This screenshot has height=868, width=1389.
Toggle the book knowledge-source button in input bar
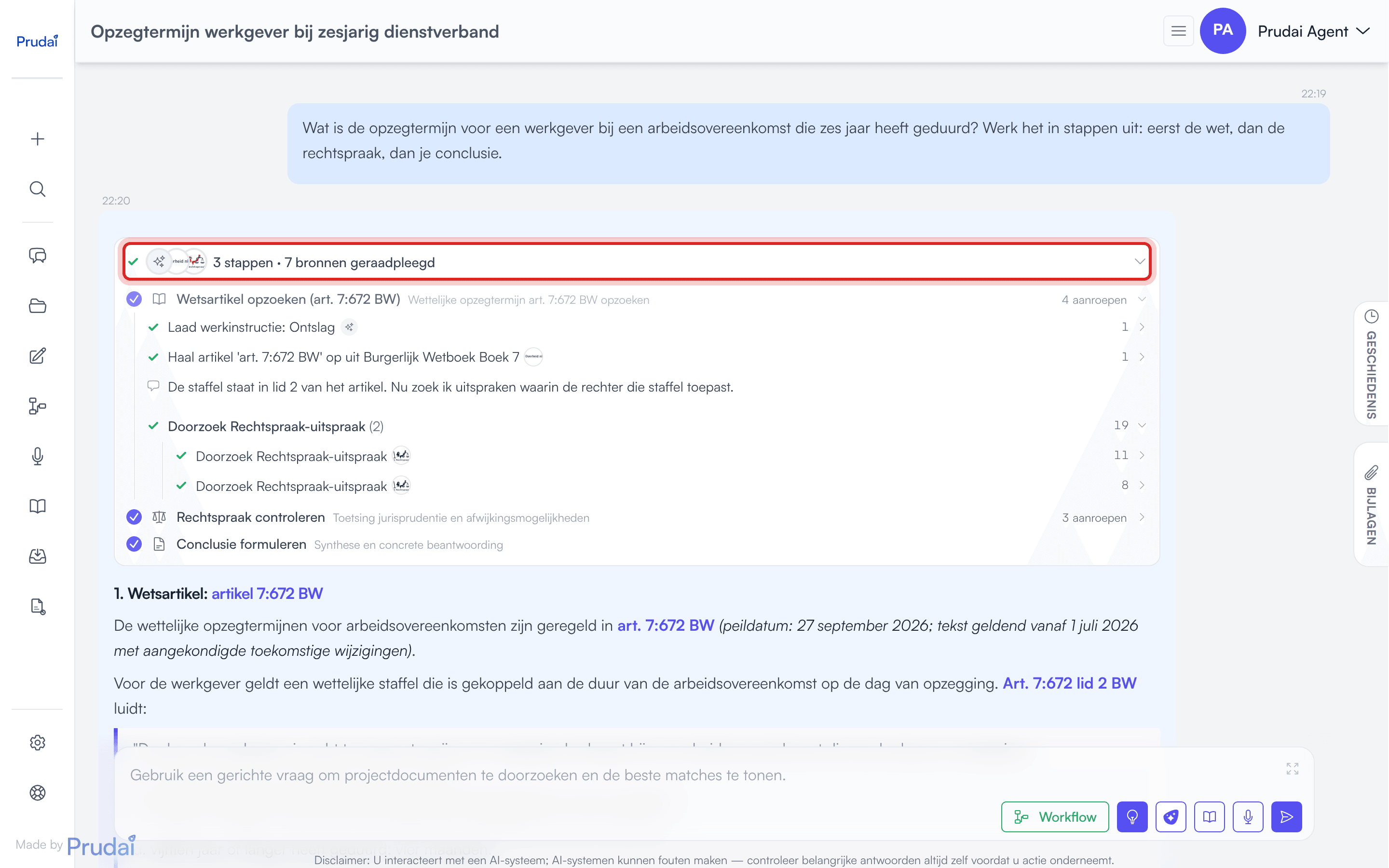click(x=1210, y=816)
